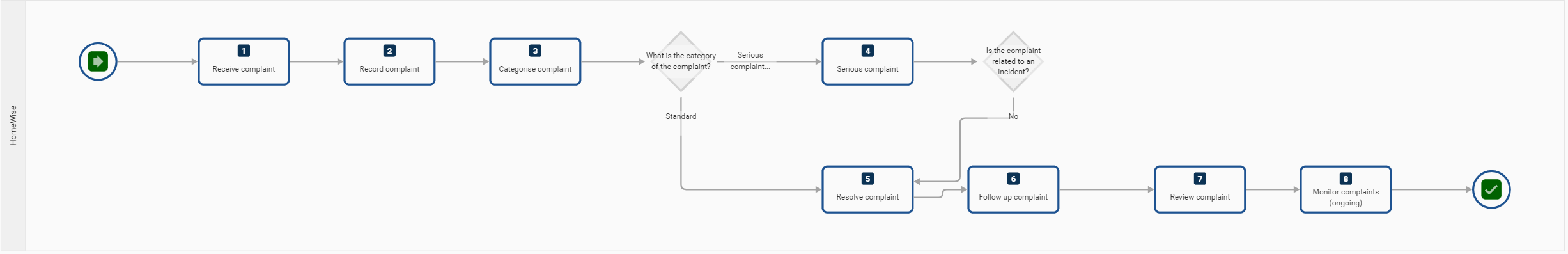
Task: Select the step 1 number badge
Action: 244,51
